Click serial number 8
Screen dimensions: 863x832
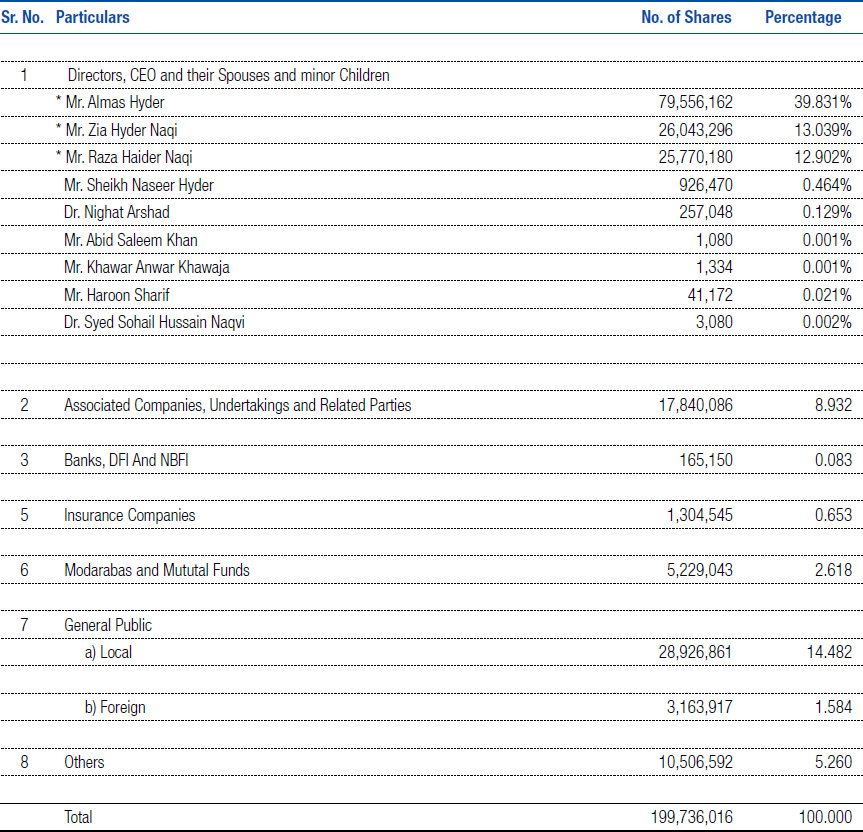tap(24, 763)
